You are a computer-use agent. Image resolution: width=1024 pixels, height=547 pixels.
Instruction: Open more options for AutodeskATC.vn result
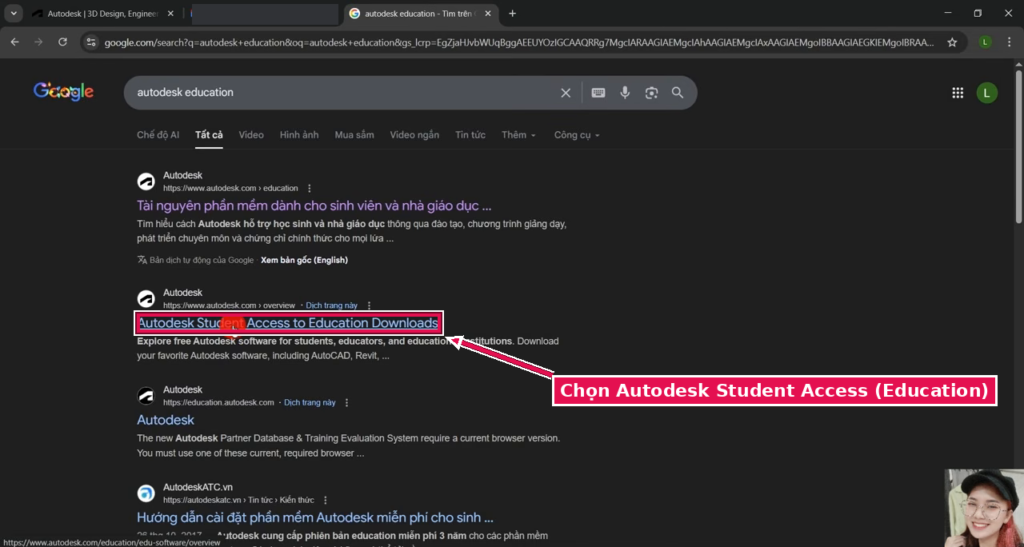(325, 500)
